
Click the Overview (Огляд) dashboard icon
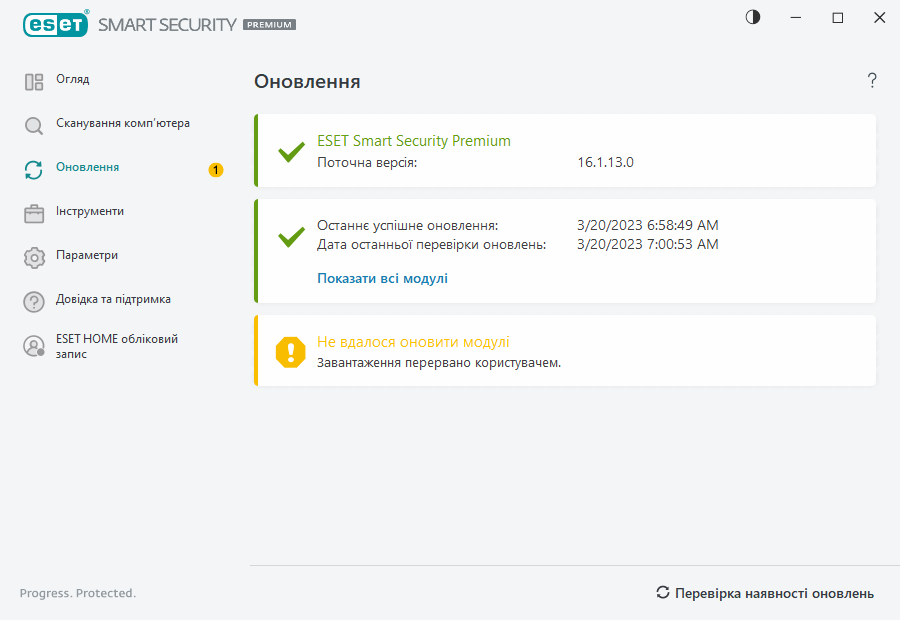coord(34,82)
